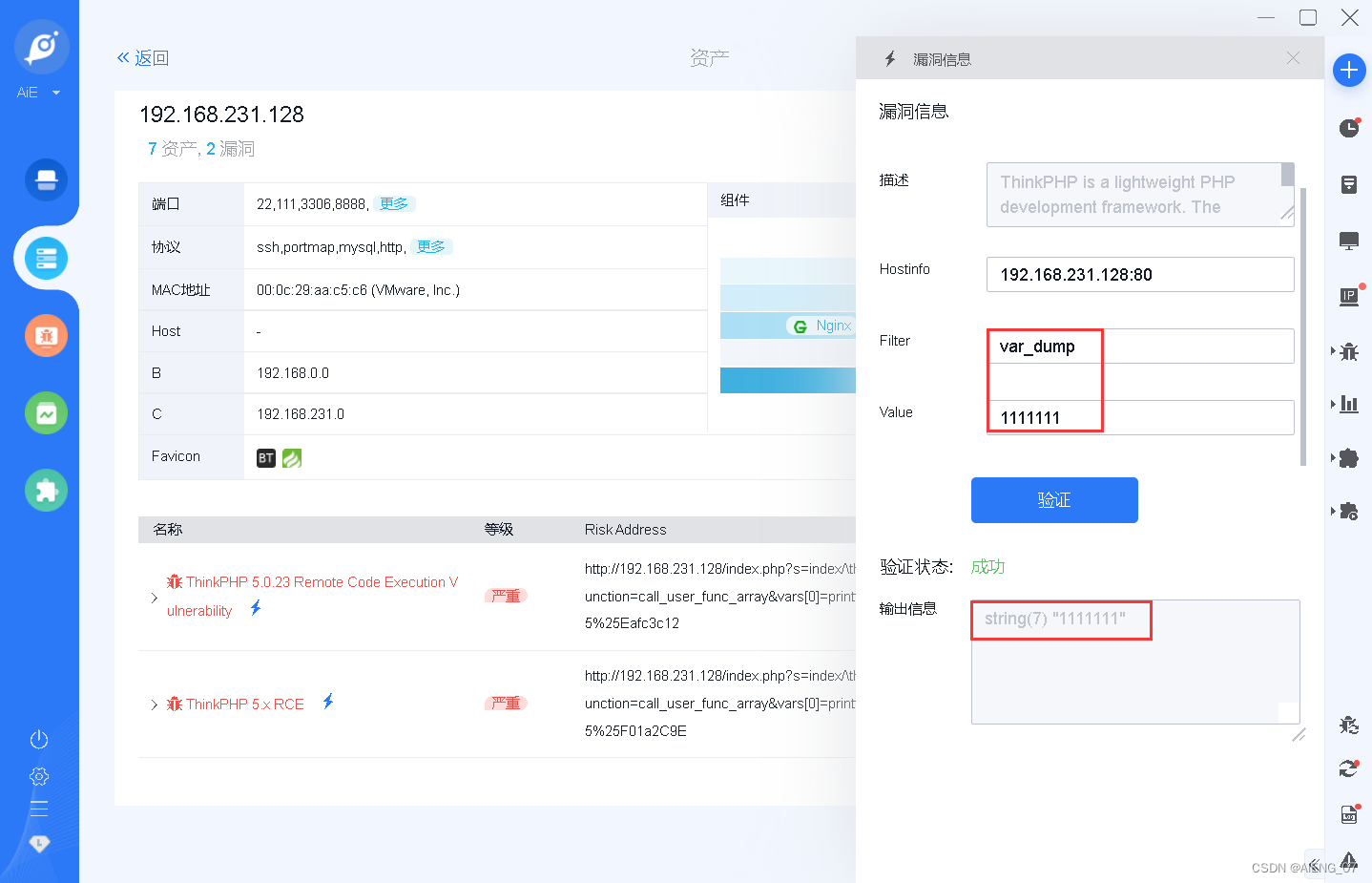Click the Filter field containing var_dump
Image resolution: width=1372 pixels, height=883 pixels.
click(1140, 347)
